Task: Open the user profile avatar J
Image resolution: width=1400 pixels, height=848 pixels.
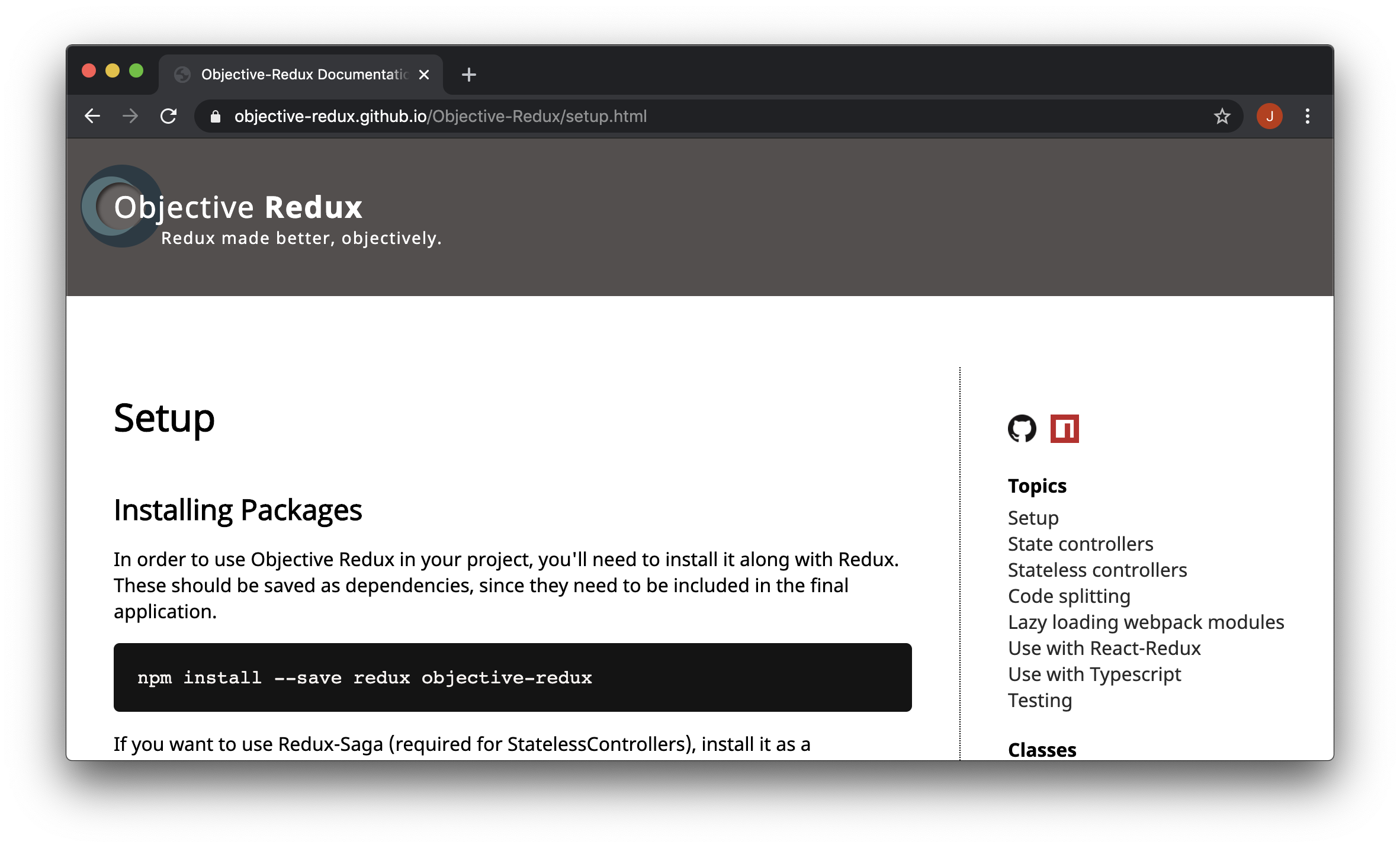Action: coord(1269,116)
